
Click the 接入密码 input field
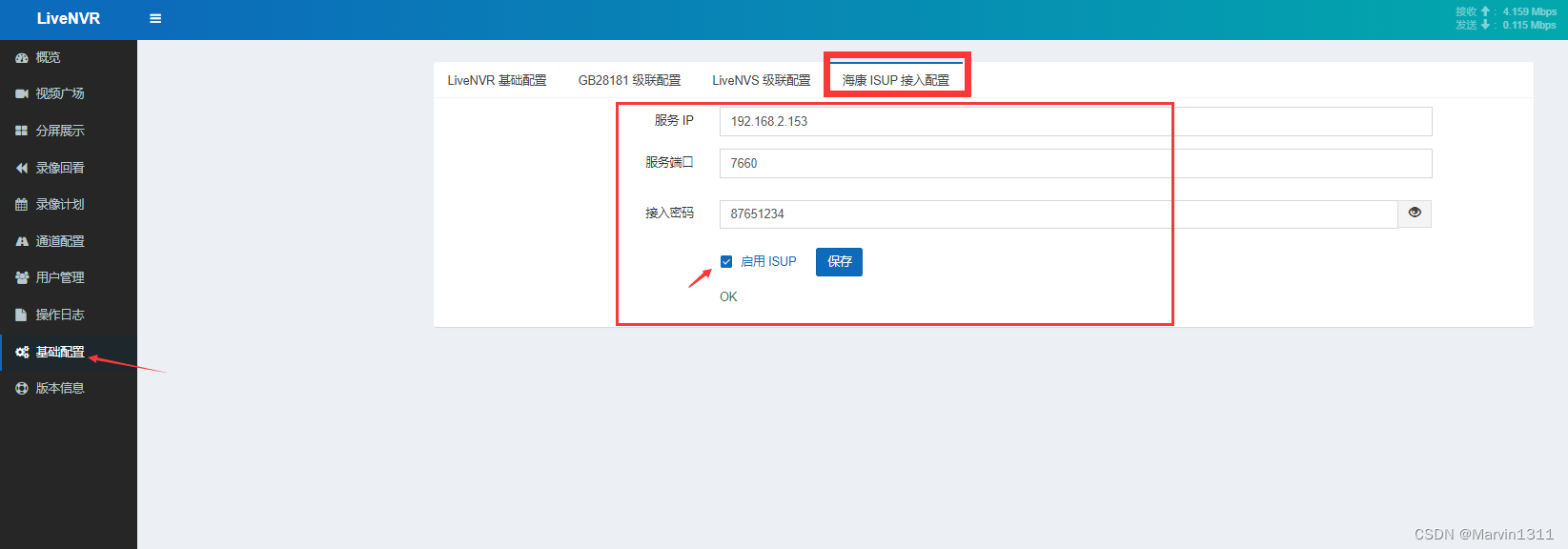click(1058, 213)
